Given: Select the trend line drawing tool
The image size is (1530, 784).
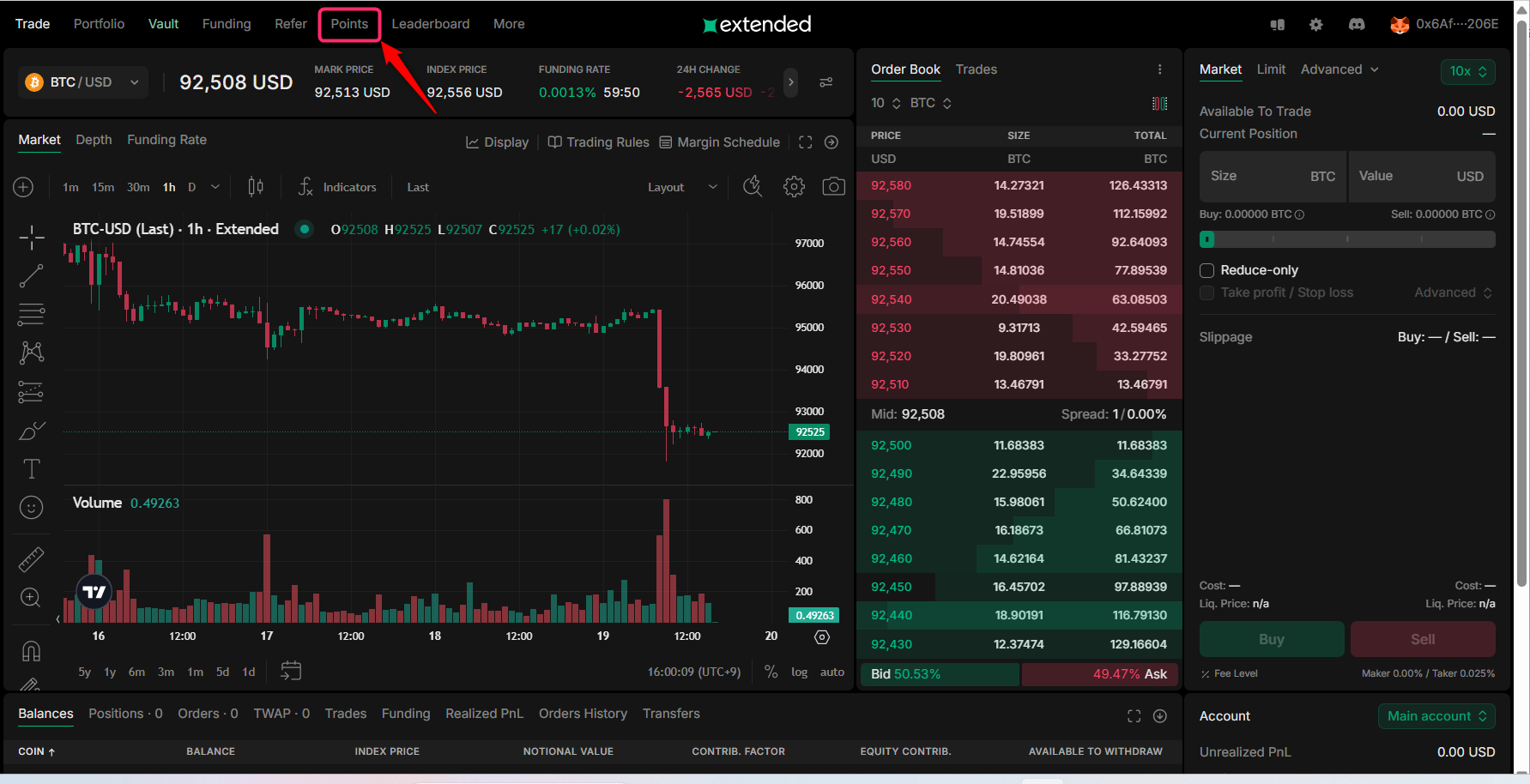Looking at the screenshot, I should [32, 276].
